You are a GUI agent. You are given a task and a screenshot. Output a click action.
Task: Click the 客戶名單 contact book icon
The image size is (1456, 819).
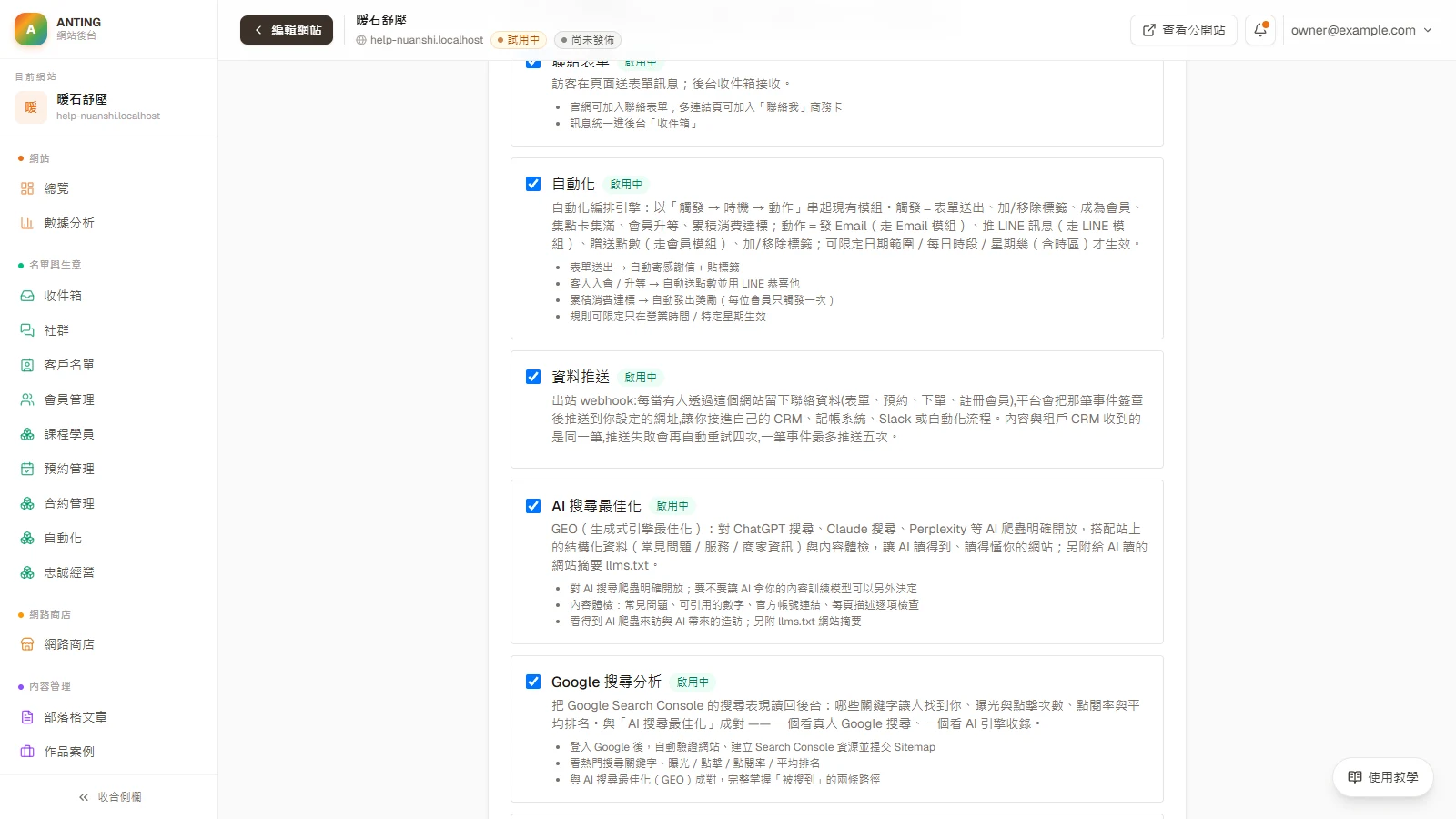(27, 365)
